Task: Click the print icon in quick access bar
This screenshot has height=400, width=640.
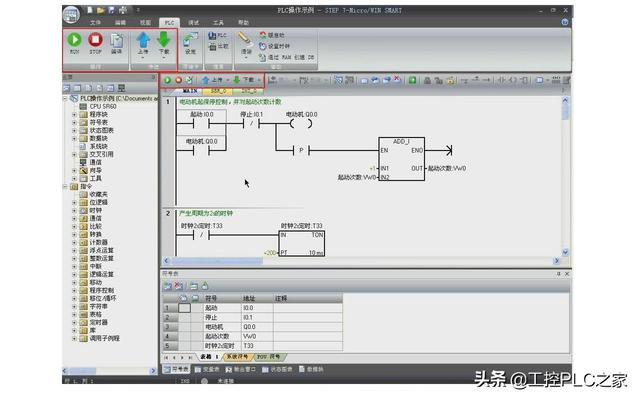Action: tap(123, 10)
